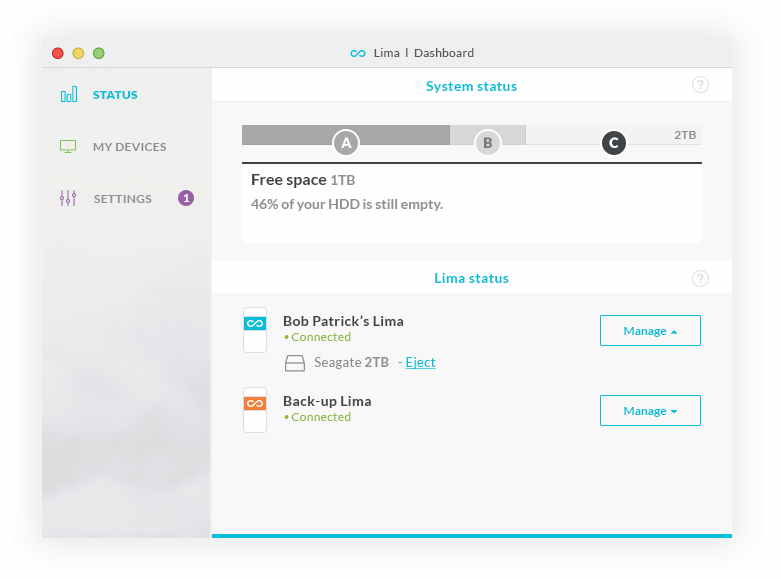
Task: Click the Lima logo in title bar
Action: [358, 53]
